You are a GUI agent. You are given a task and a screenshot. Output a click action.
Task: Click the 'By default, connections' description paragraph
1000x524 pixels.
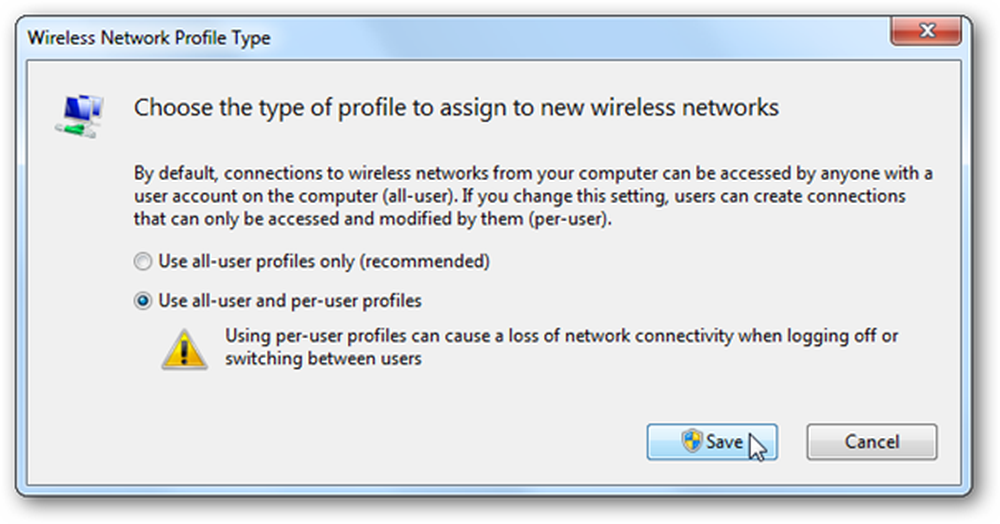click(x=533, y=196)
